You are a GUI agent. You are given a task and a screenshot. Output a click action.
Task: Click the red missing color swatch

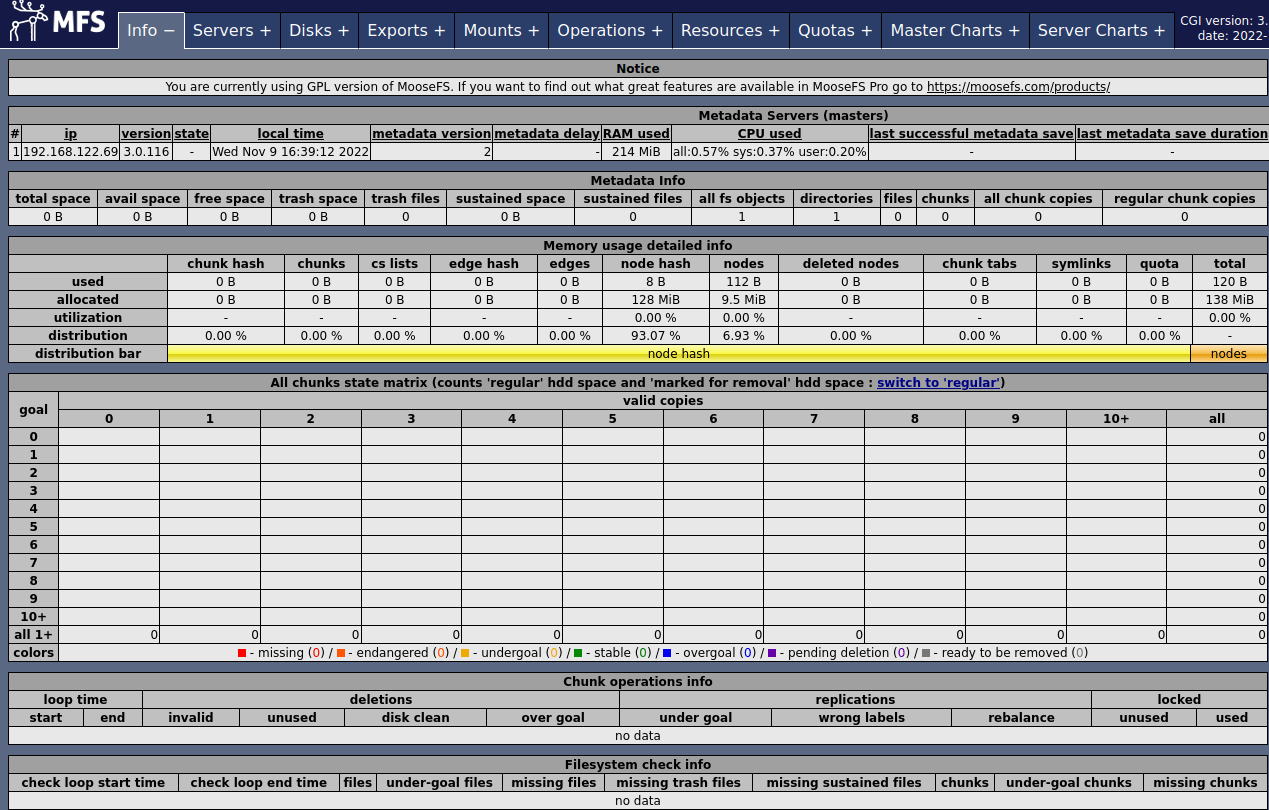coord(242,653)
